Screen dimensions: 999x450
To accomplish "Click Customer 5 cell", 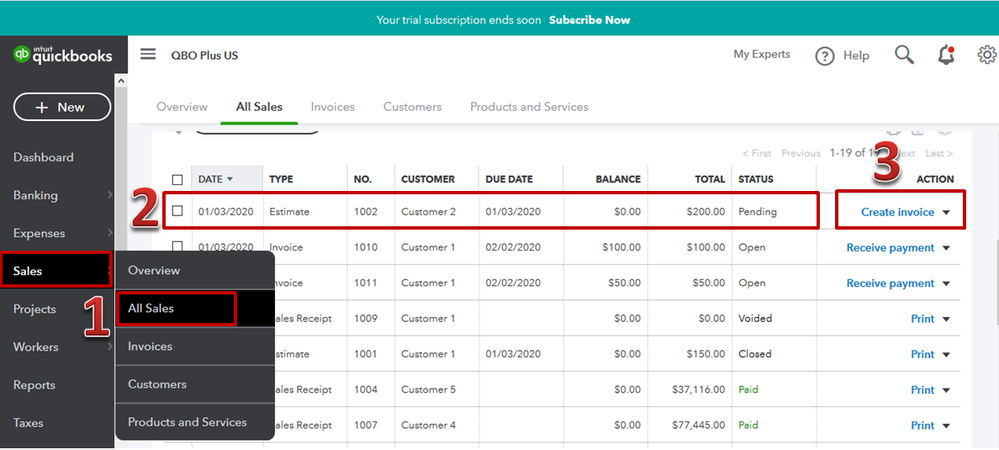I will tap(429, 389).
